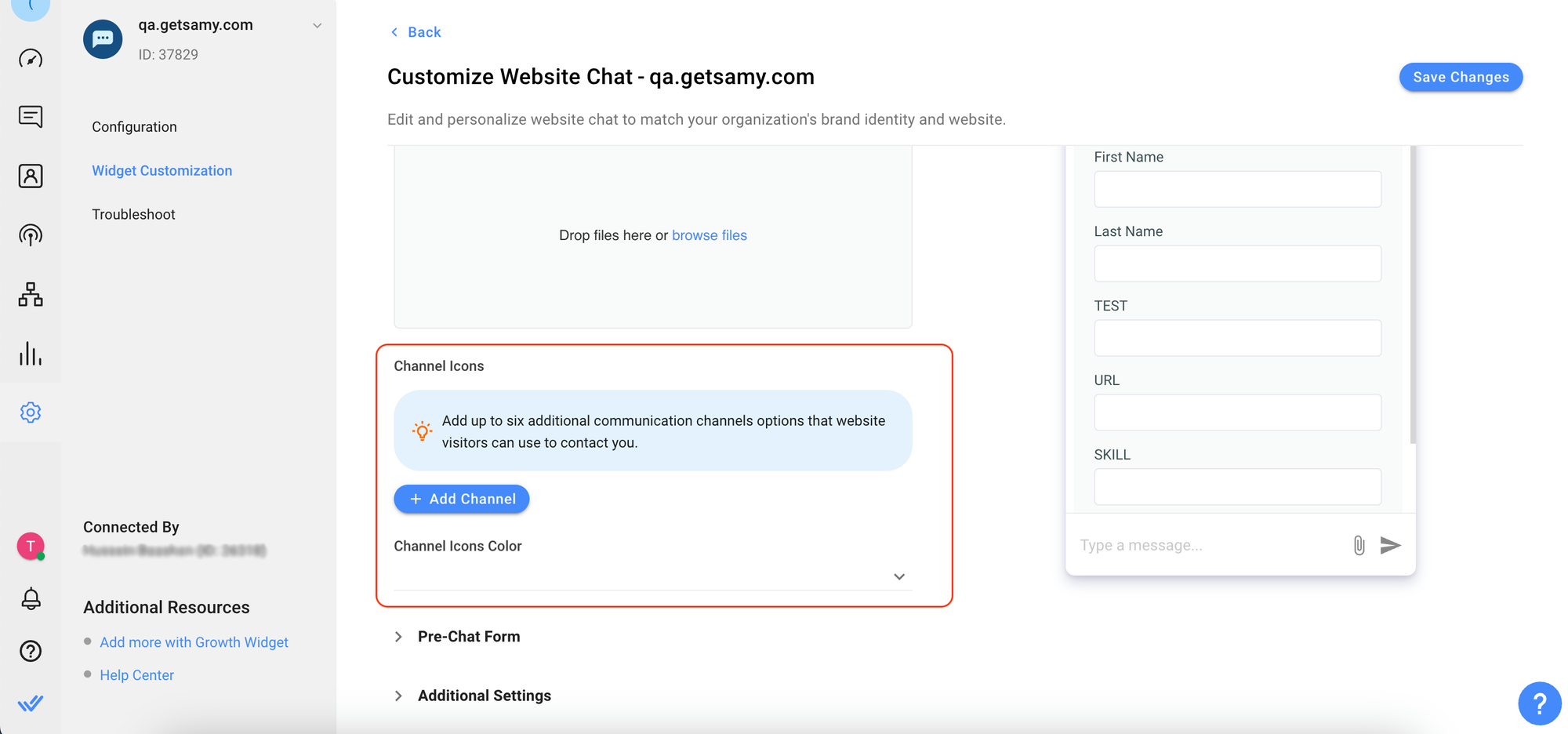The height and width of the screenshot is (734, 1568).
Task: Select Configuration in the side menu
Action: (134, 127)
